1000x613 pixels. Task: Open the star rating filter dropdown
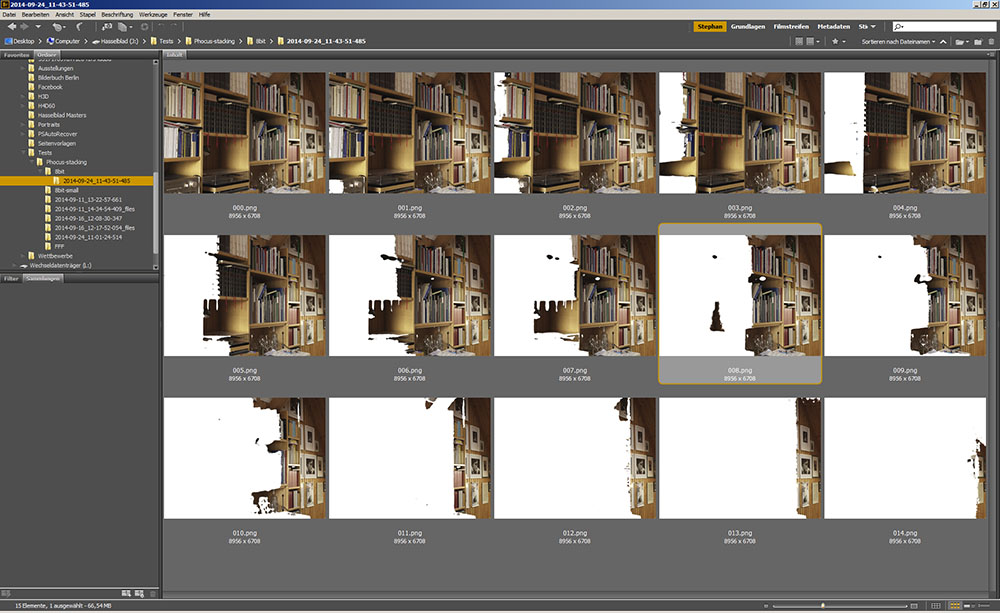point(838,41)
